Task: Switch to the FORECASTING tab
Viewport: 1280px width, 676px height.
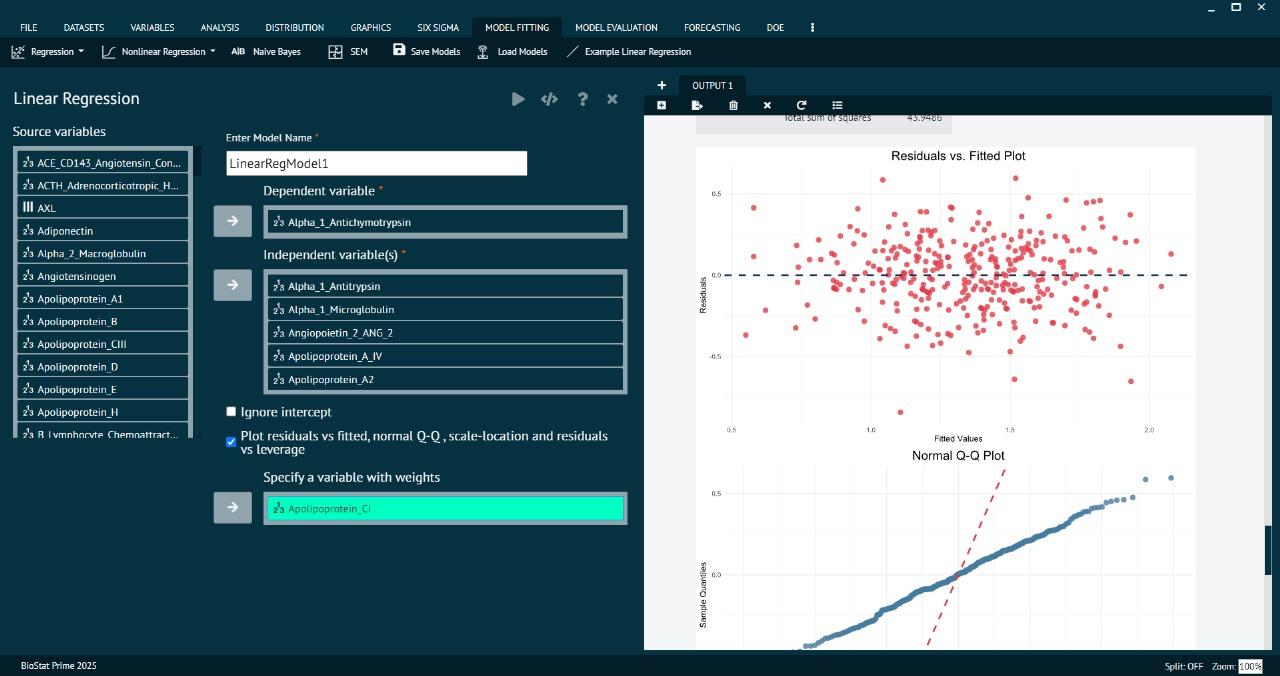Action: click(x=712, y=27)
